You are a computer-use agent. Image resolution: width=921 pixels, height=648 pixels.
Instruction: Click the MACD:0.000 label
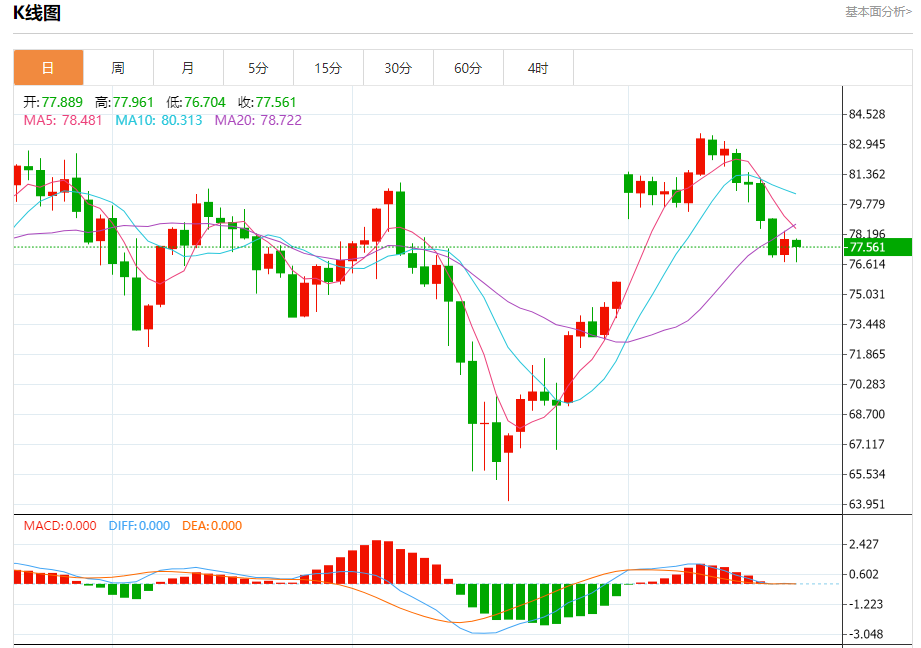[x=60, y=526]
